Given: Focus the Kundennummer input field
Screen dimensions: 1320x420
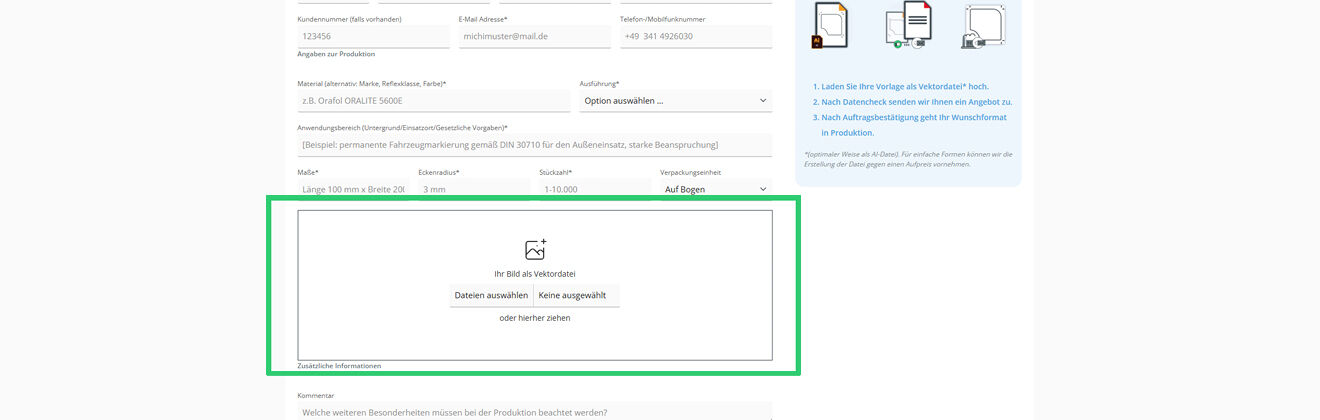Looking at the screenshot, I should (x=373, y=37).
